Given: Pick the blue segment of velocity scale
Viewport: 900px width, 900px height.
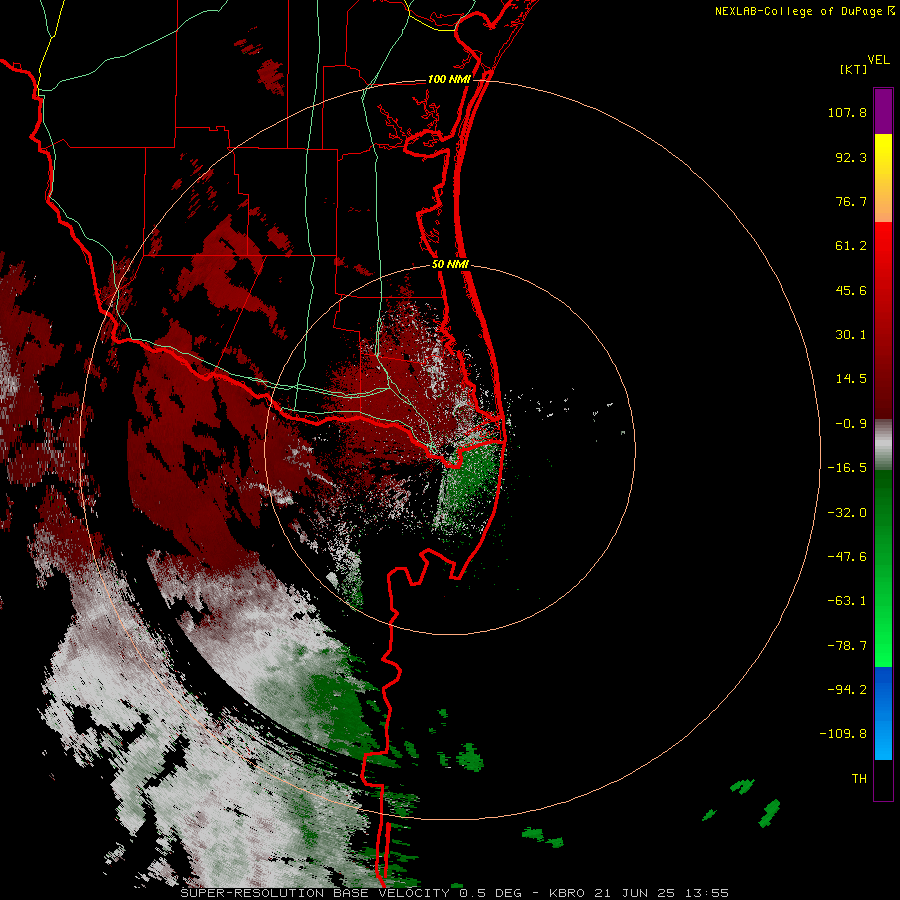Looking at the screenshot, I should [x=883, y=713].
